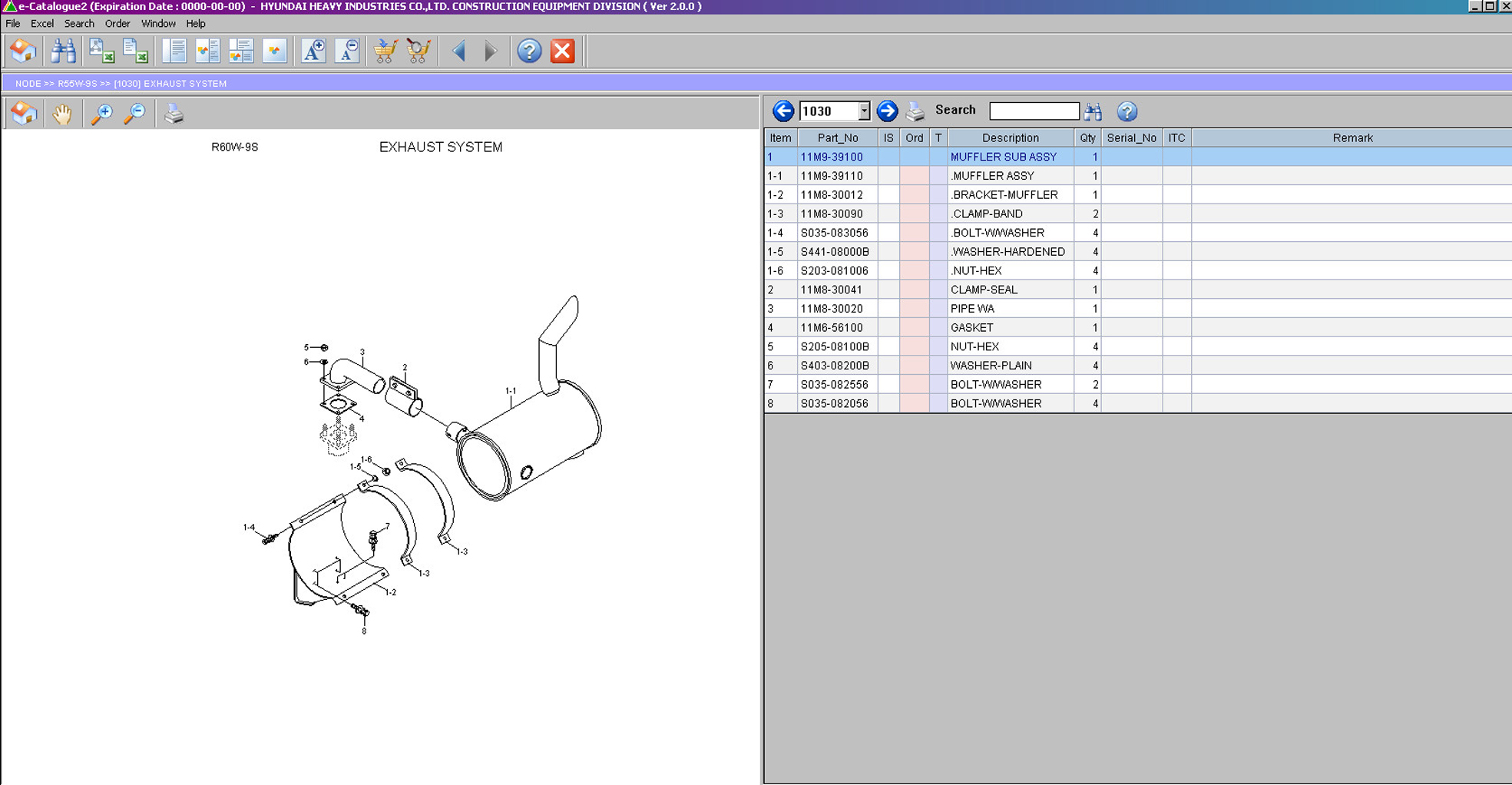Image resolution: width=1512 pixels, height=785 pixels.
Task: Open the 1030 section dropdown
Action: (x=864, y=111)
